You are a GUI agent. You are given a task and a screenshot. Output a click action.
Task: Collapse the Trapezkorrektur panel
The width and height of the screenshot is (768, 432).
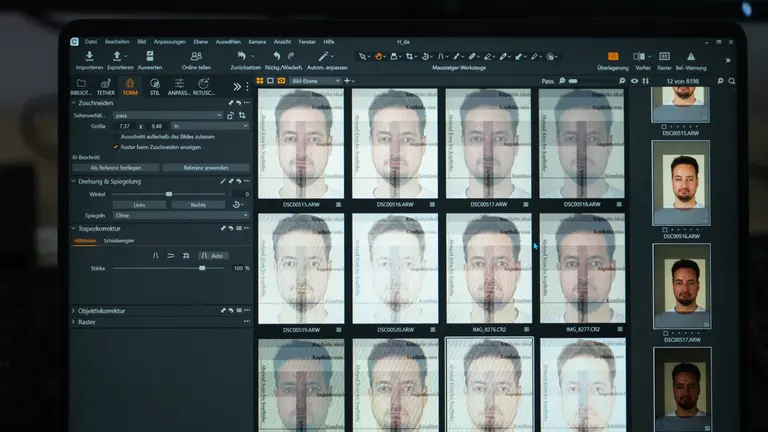(74, 228)
